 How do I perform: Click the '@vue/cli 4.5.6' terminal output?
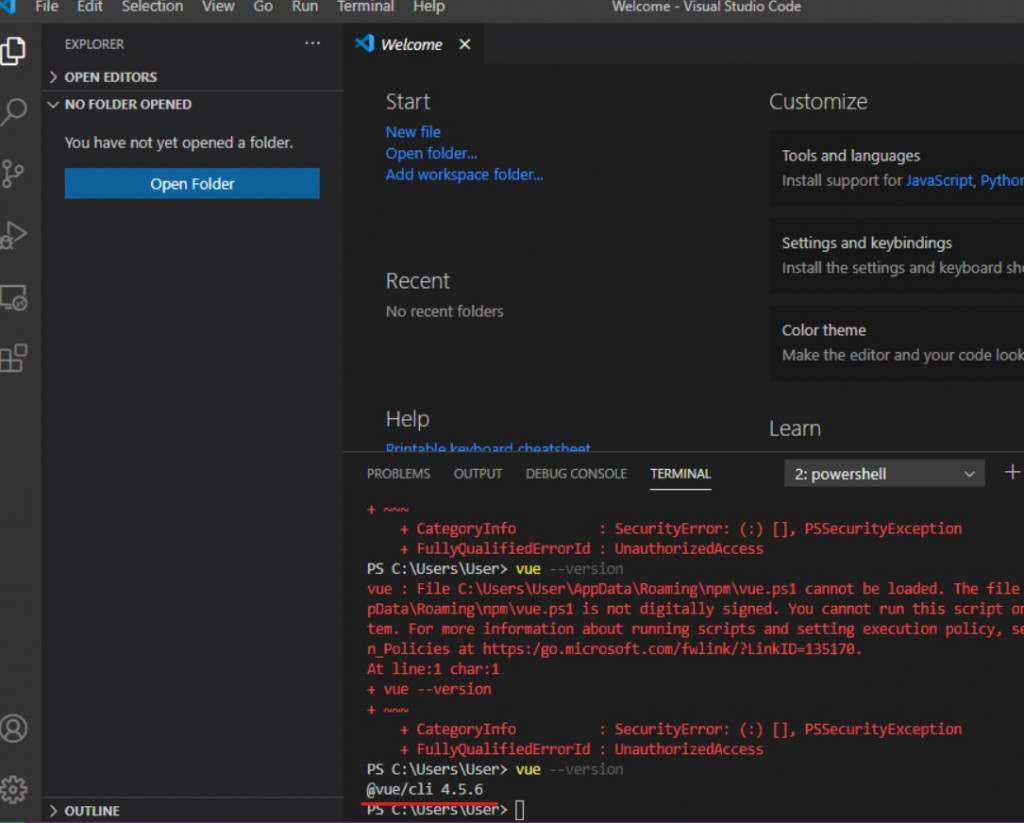[424, 789]
